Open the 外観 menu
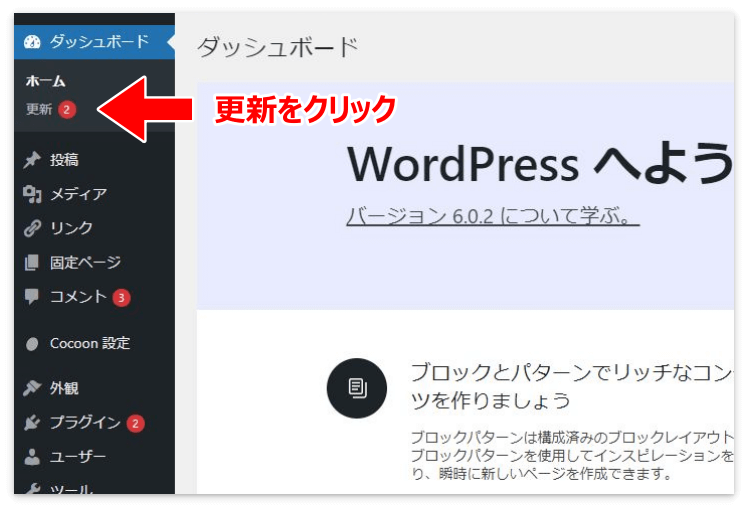This screenshot has width=748, height=509. tap(94, 388)
